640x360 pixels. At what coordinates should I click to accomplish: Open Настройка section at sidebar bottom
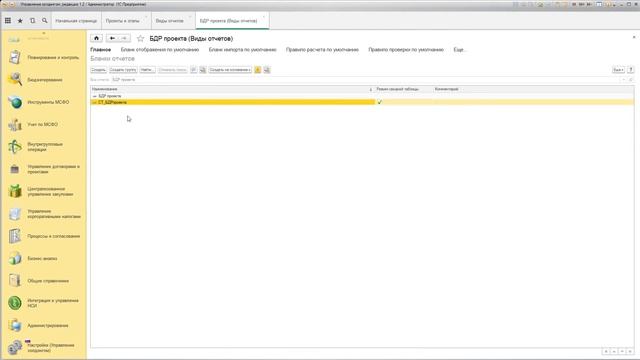[x=44, y=347]
